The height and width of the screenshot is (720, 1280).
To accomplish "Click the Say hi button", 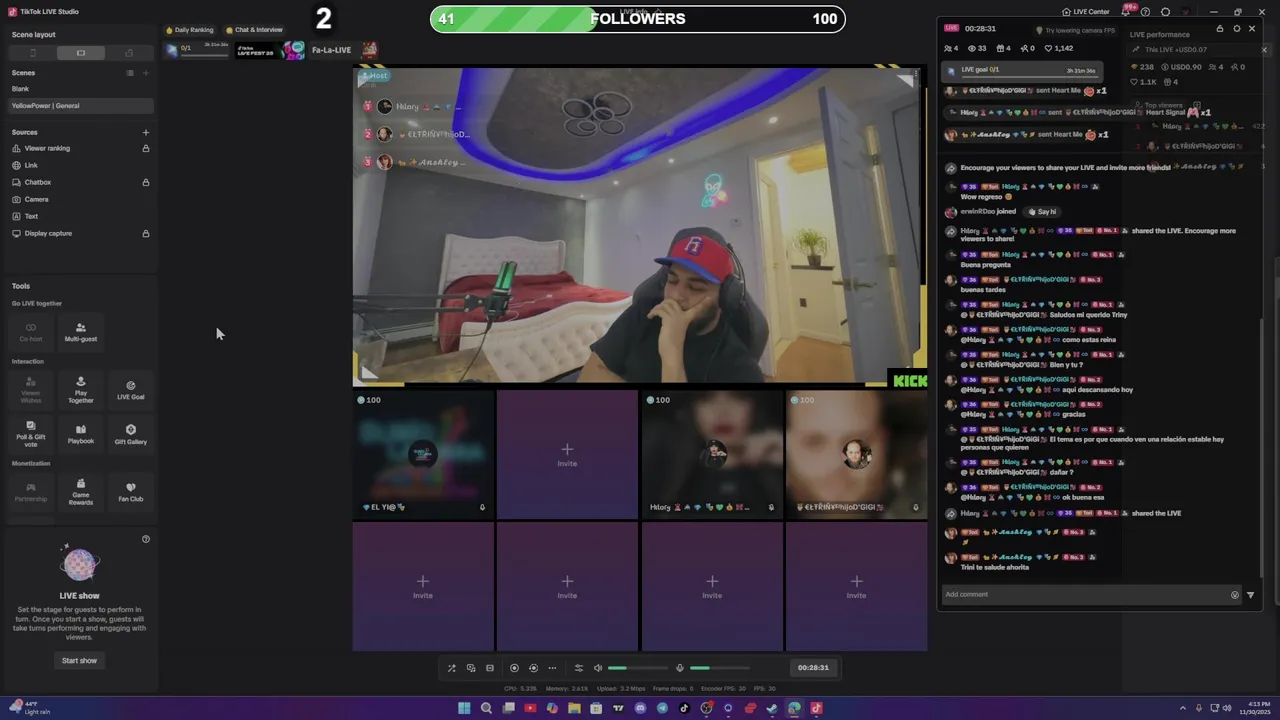I will [1042, 212].
